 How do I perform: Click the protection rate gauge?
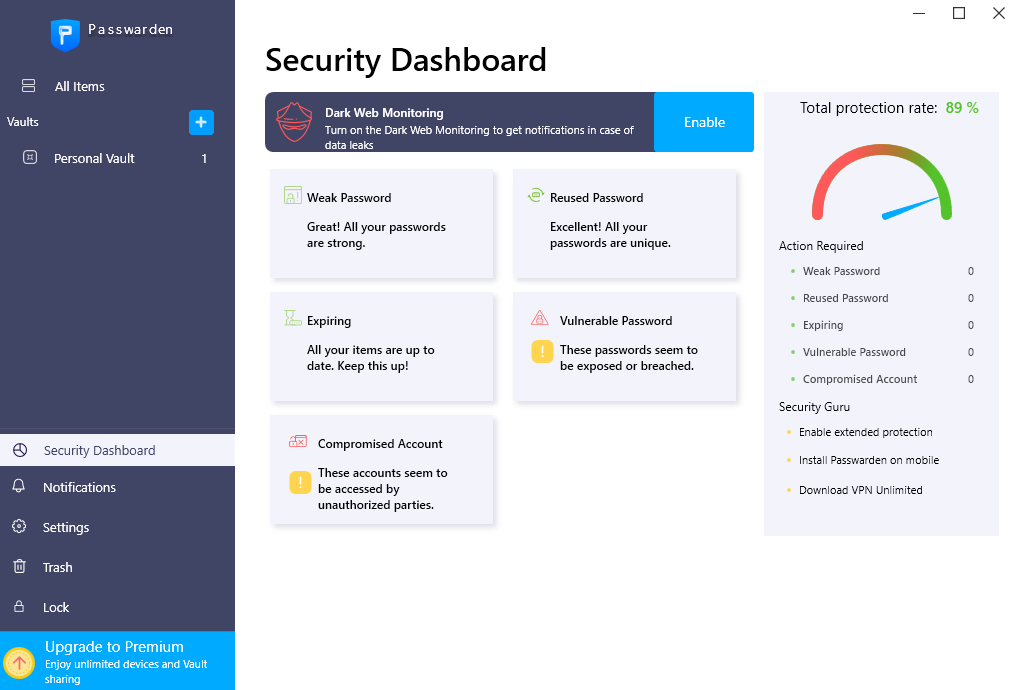[x=881, y=182]
